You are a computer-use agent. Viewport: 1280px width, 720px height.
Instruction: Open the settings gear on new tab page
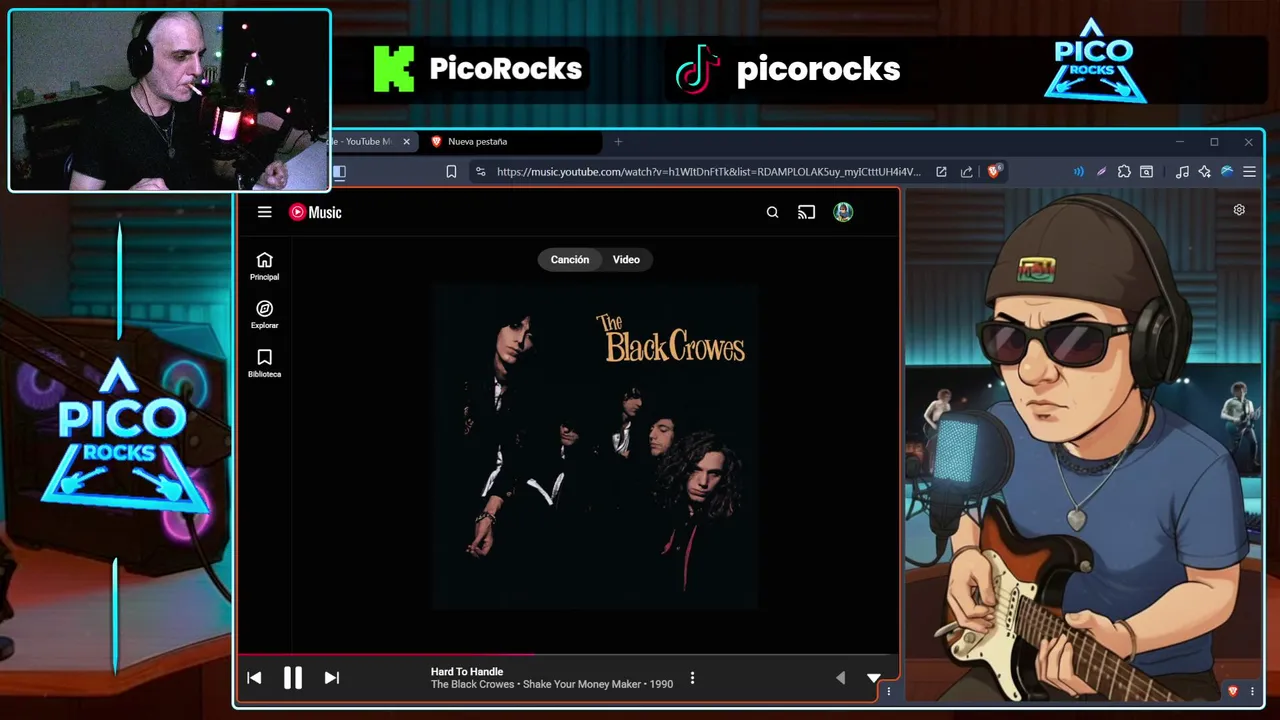coord(1239,210)
